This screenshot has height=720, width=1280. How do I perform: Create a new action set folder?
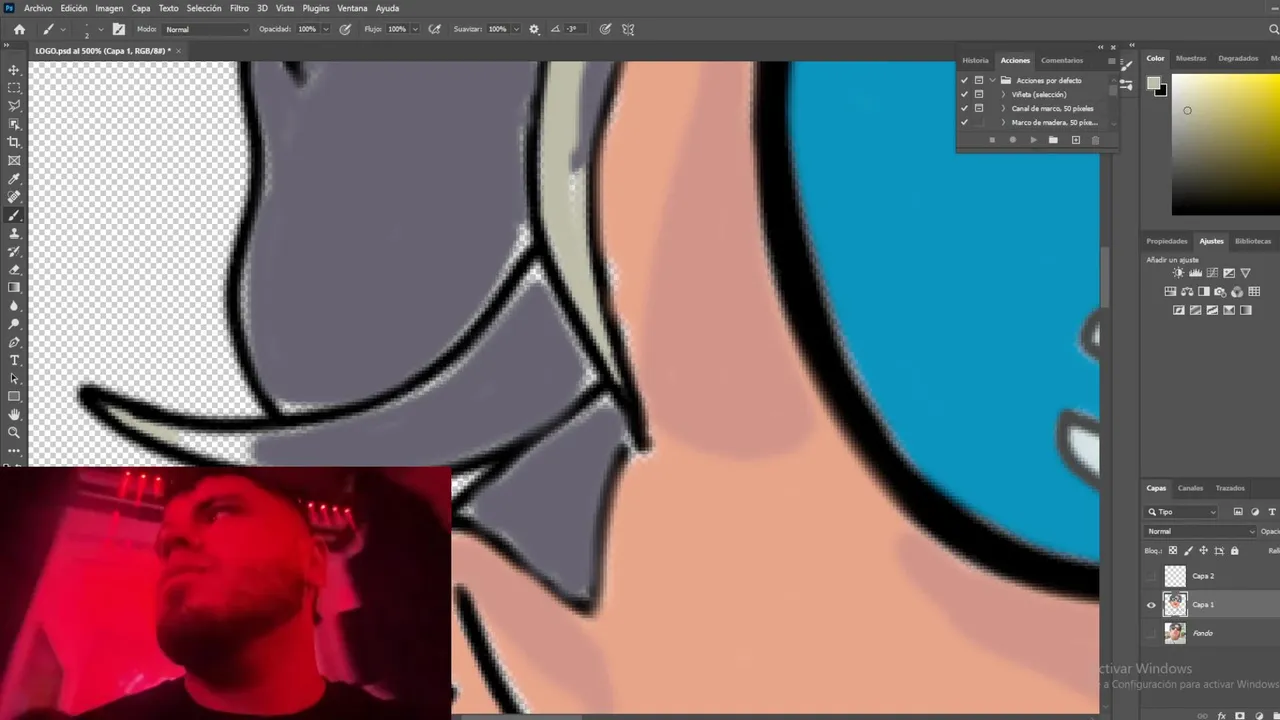point(1053,140)
